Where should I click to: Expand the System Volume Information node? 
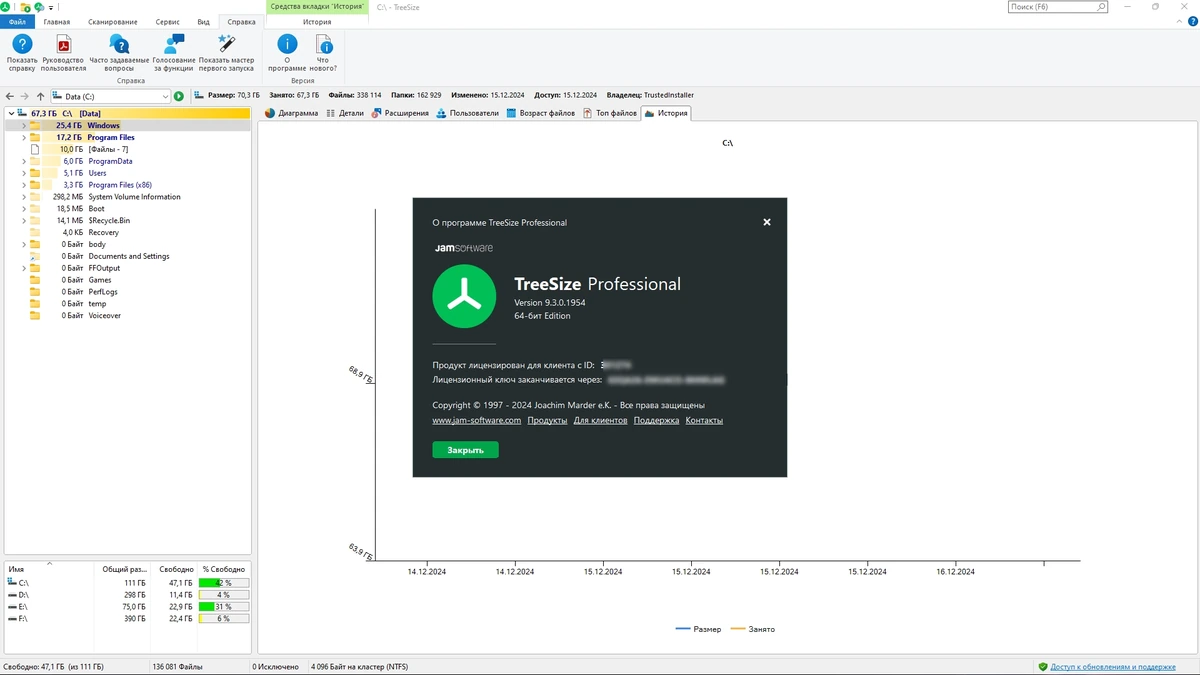(23, 197)
